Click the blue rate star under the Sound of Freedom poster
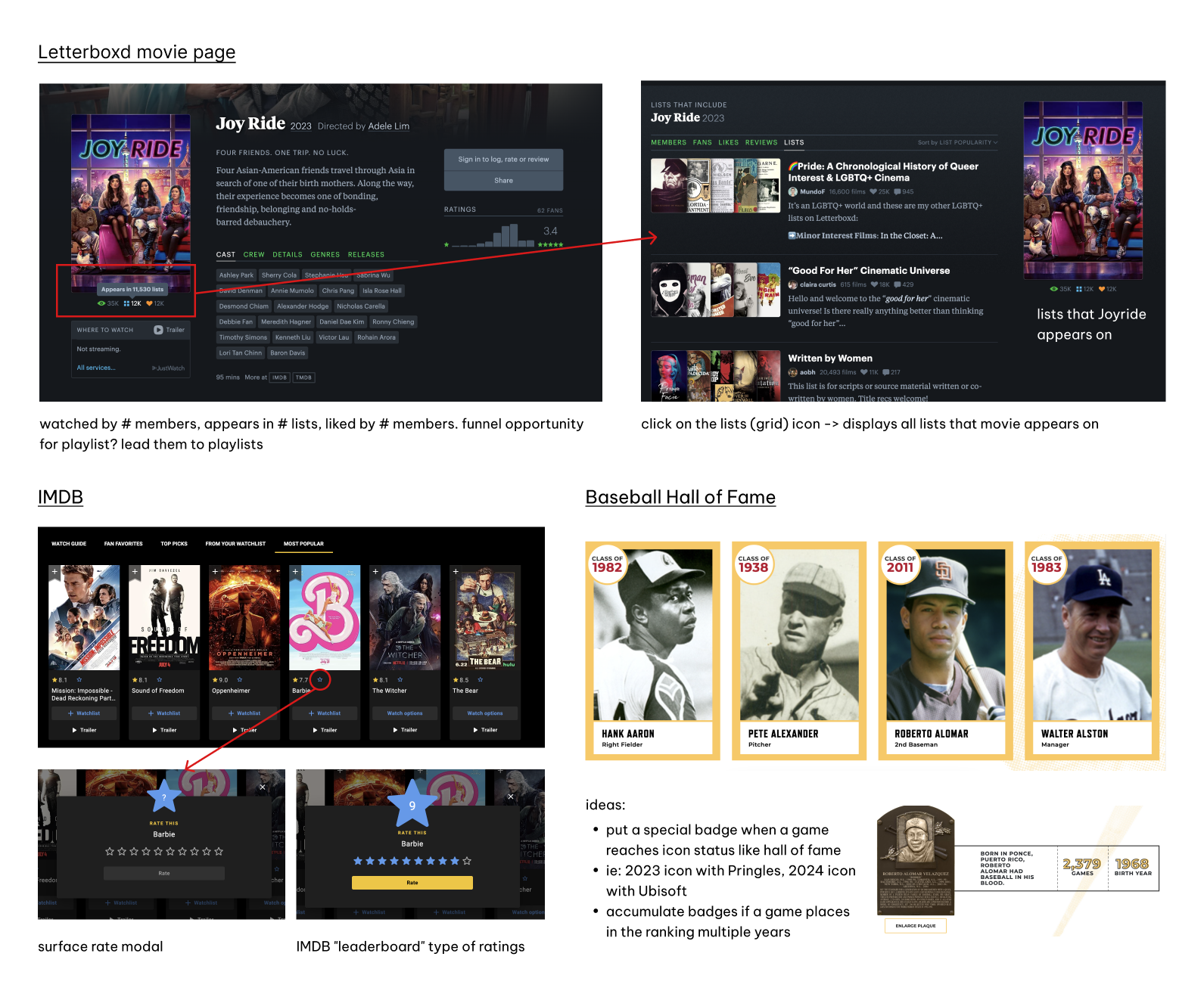This screenshot has height=997, width=1204. pyautogui.click(x=160, y=680)
